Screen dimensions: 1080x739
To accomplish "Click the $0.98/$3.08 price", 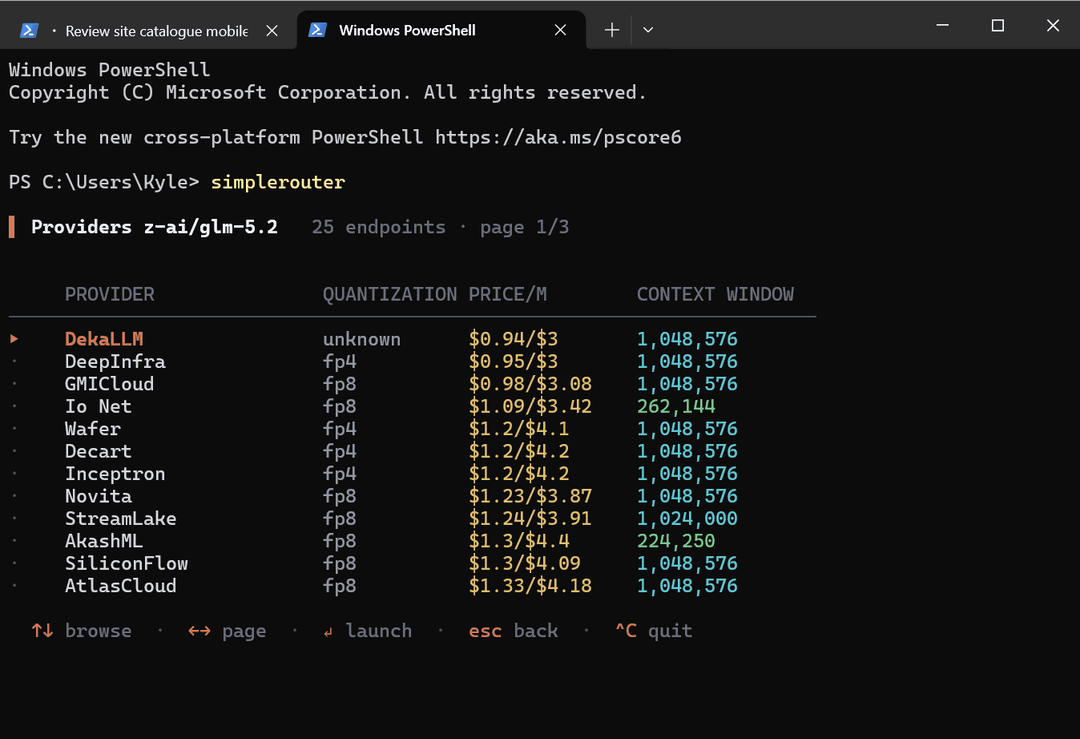I will click(x=530, y=384).
